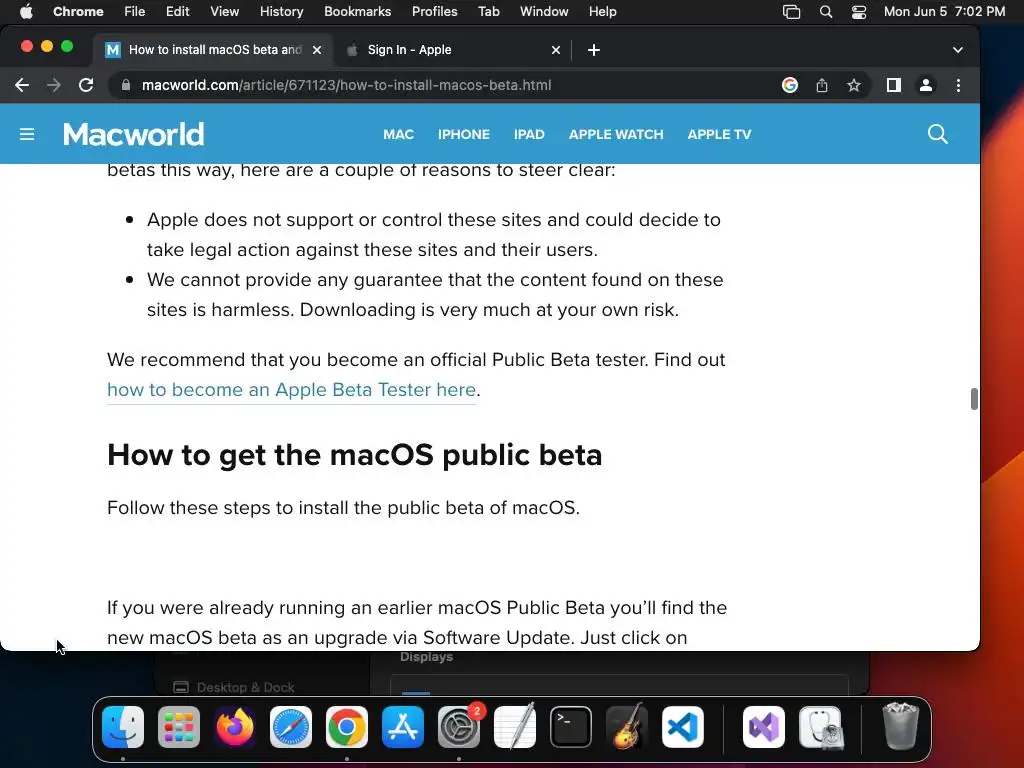Open a new Chrome tab

click(594, 50)
